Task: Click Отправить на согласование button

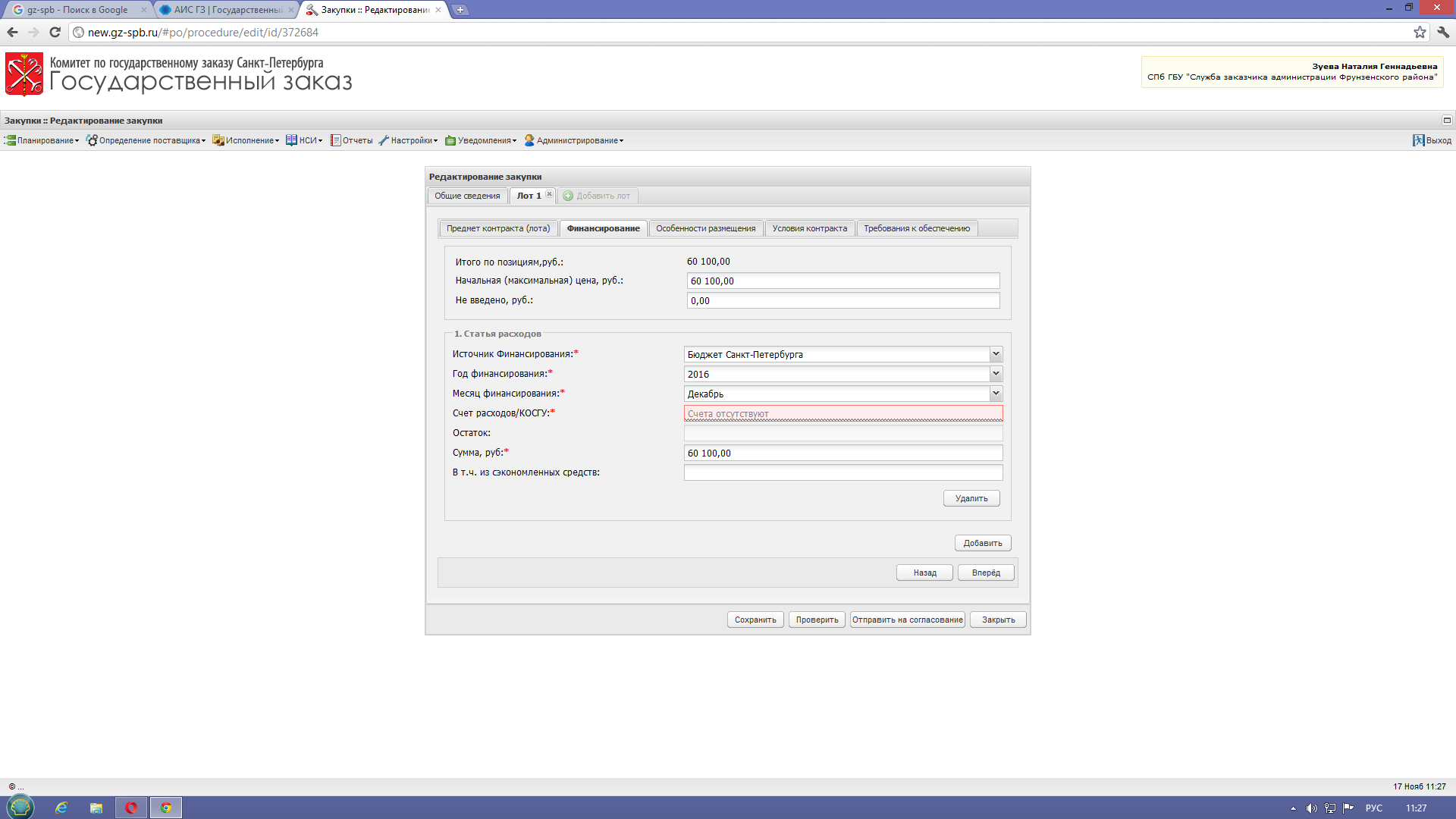Action: click(x=907, y=620)
